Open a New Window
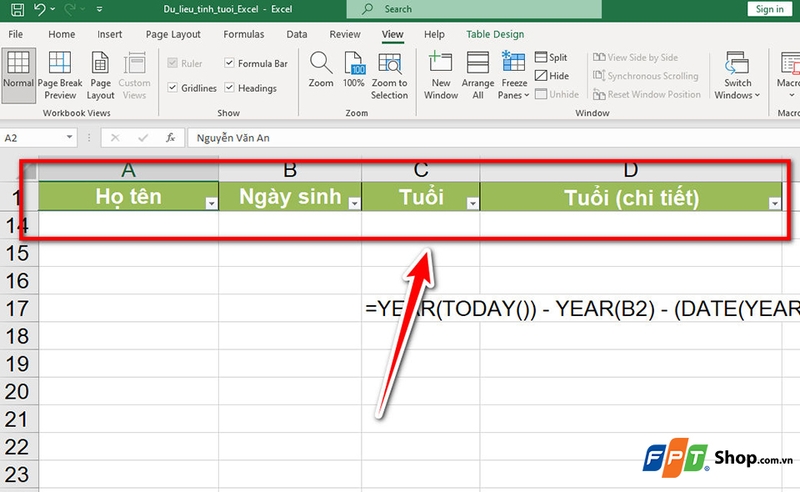 pyautogui.click(x=441, y=75)
